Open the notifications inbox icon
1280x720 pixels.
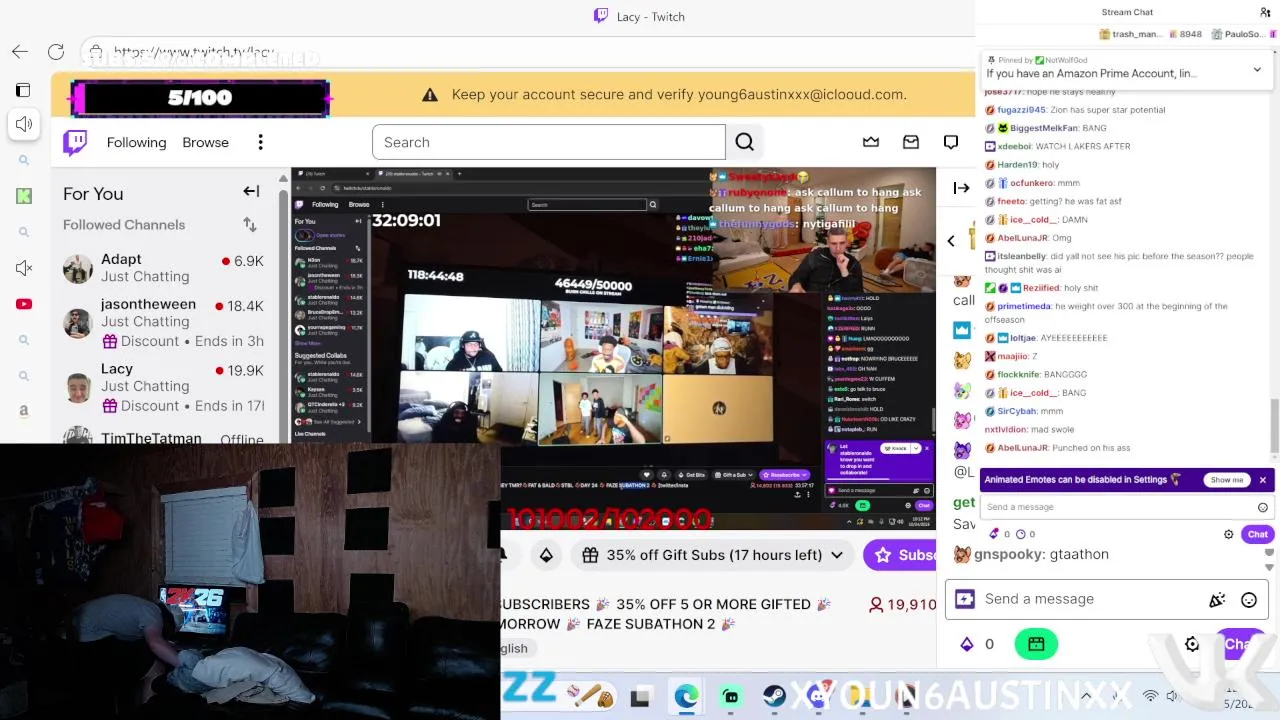click(x=911, y=142)
